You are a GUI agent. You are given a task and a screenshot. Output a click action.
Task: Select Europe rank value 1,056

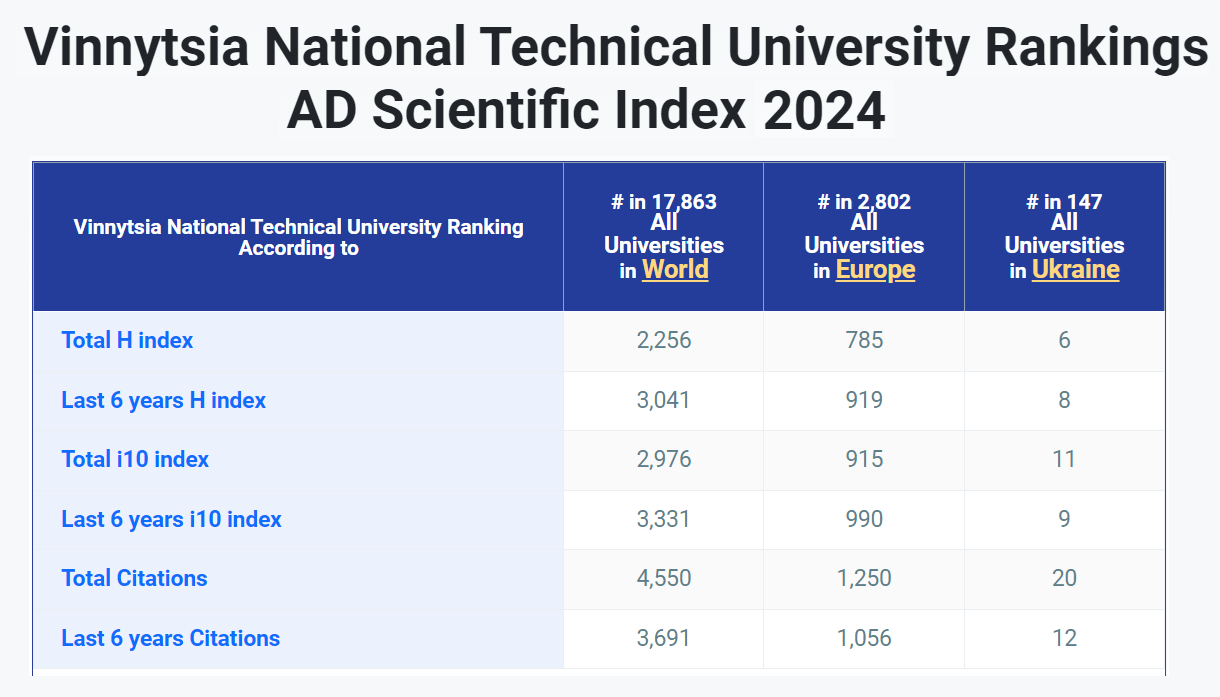point(864,638)
